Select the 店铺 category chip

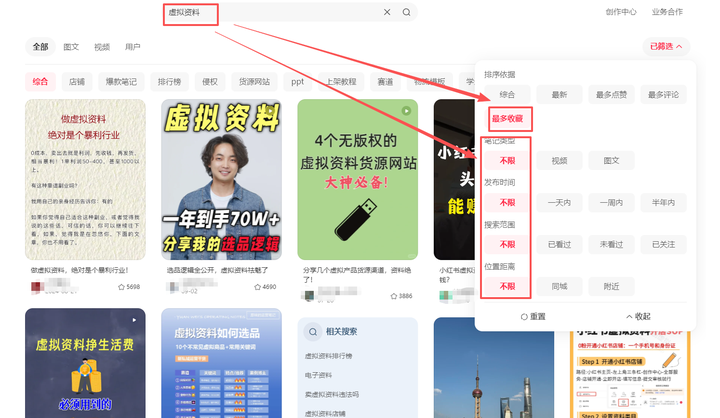pos(77,82)
